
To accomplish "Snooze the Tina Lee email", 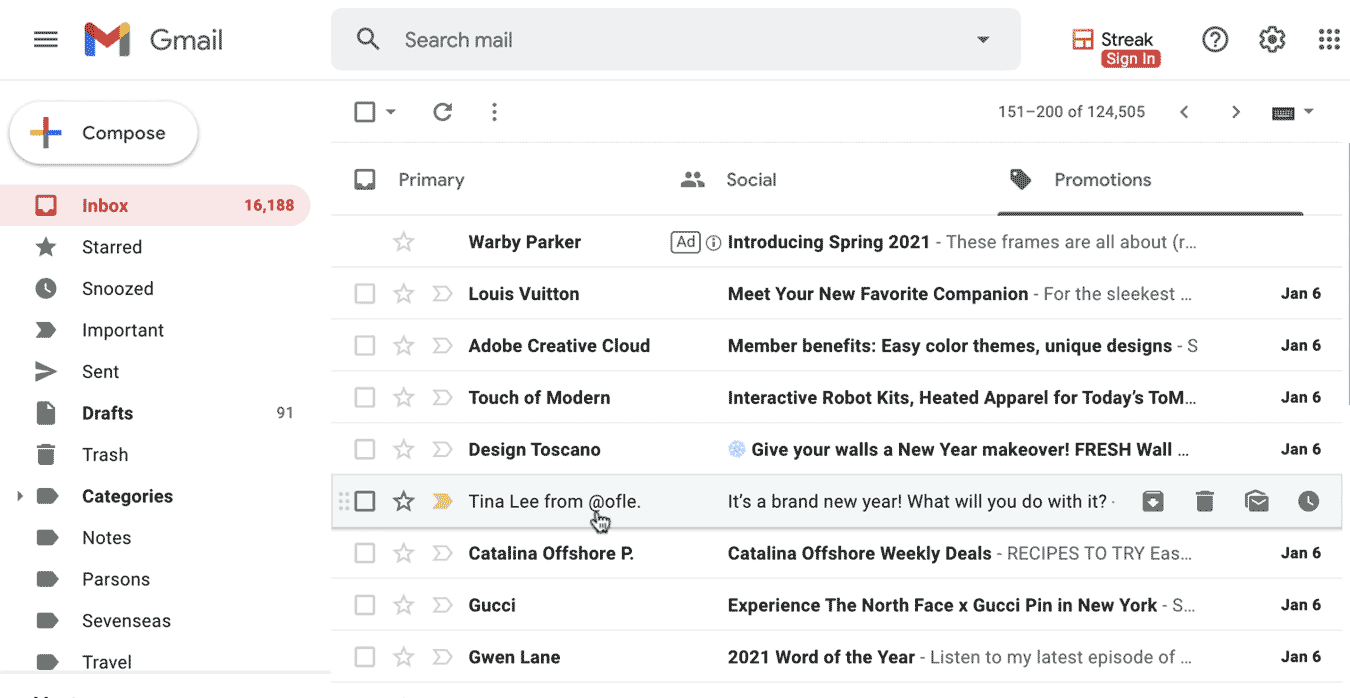I will click(x=1309, y=501).
